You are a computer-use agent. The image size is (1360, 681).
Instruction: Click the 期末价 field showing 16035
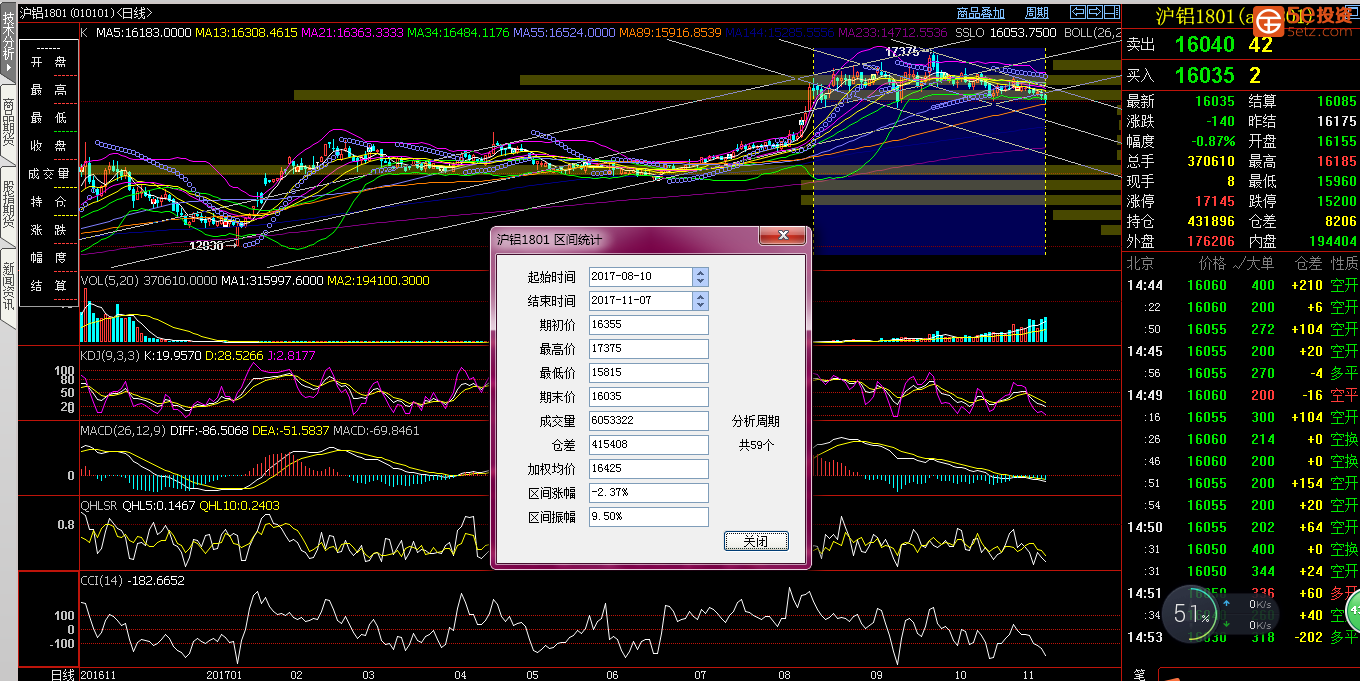(648, 397)
